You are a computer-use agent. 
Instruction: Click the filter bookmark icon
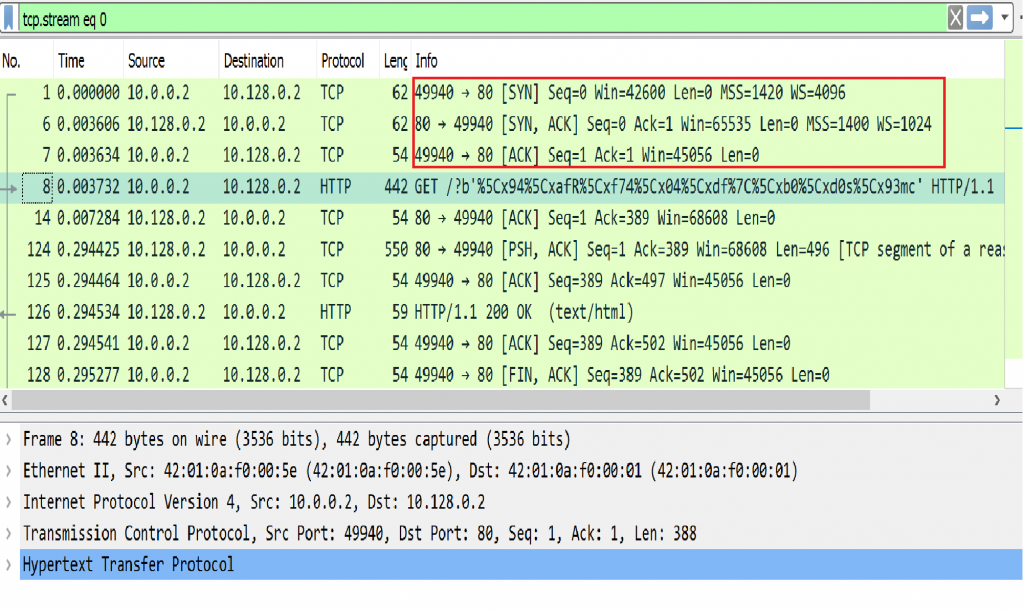click(8, 18)
